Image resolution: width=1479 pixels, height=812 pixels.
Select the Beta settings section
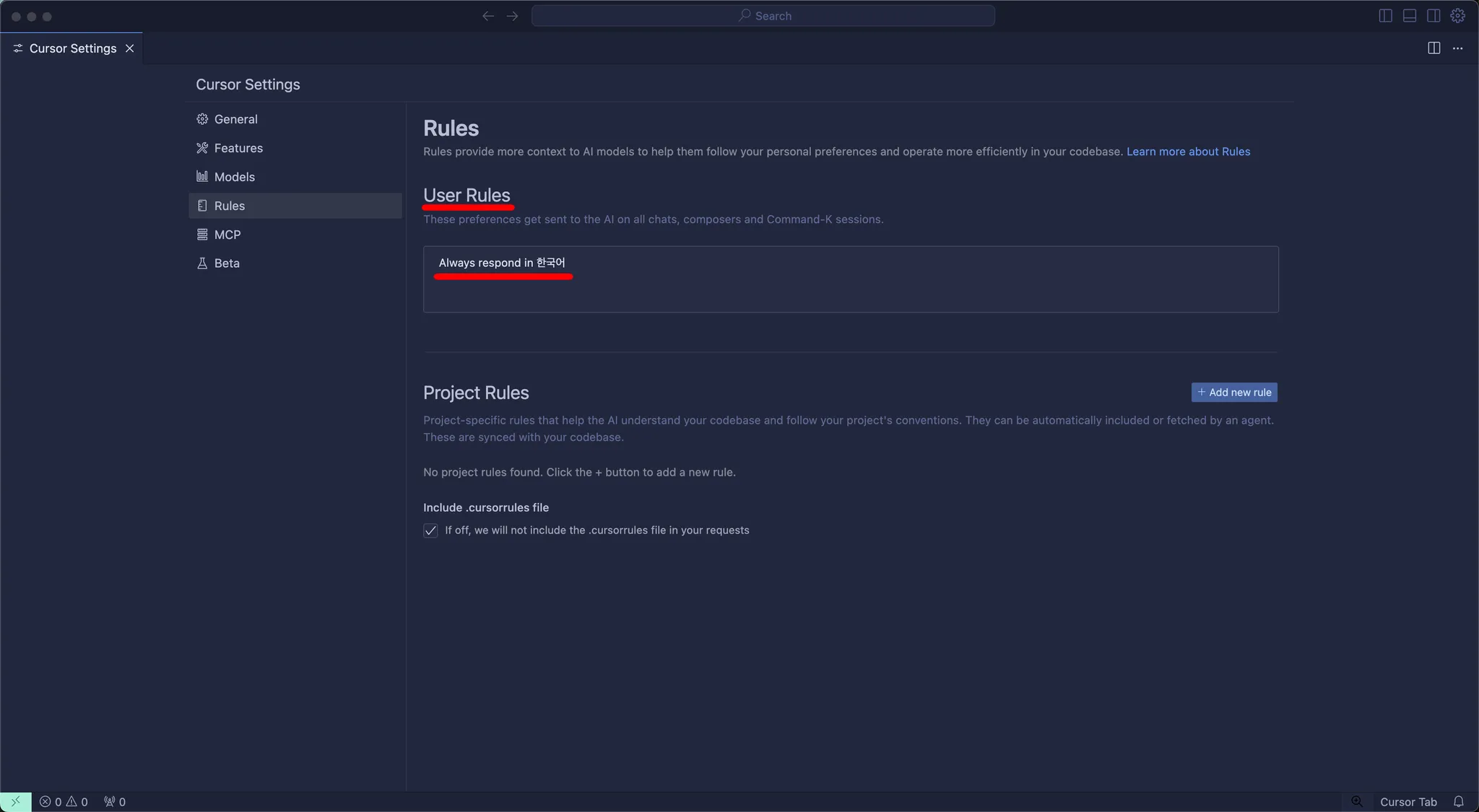click(226, 263)
